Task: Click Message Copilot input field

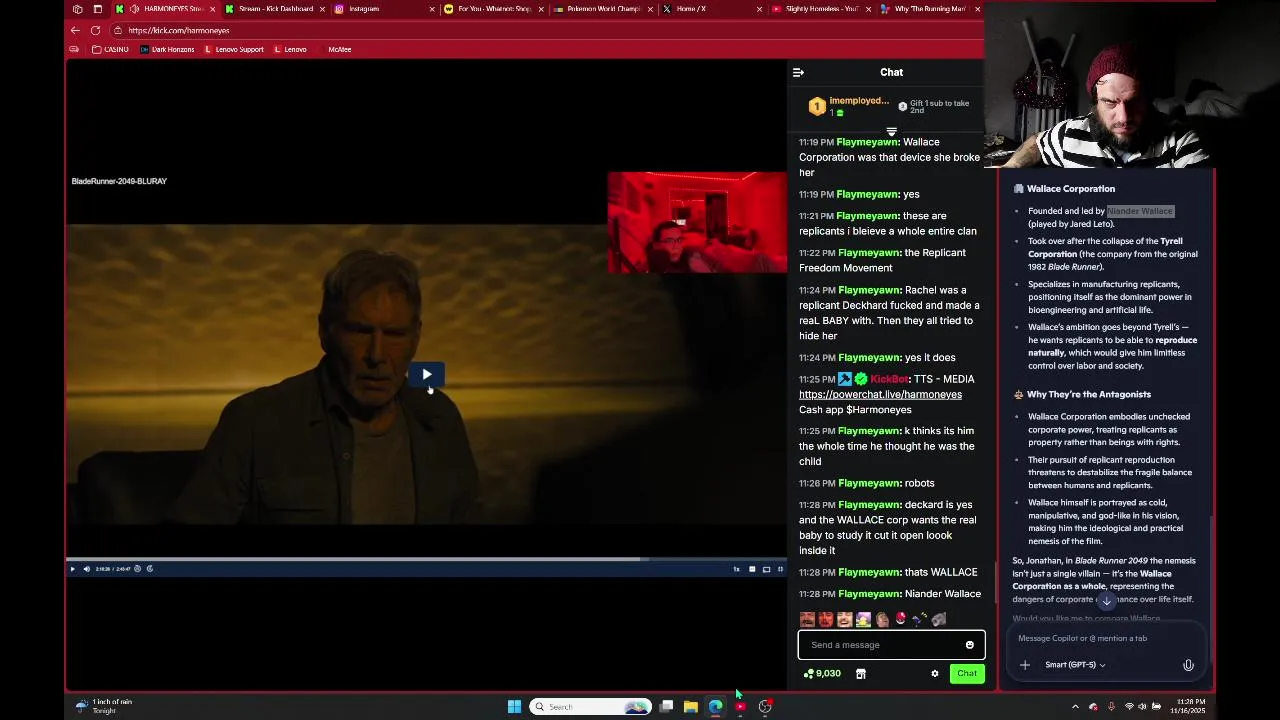Action: [x=1105, y=638]
